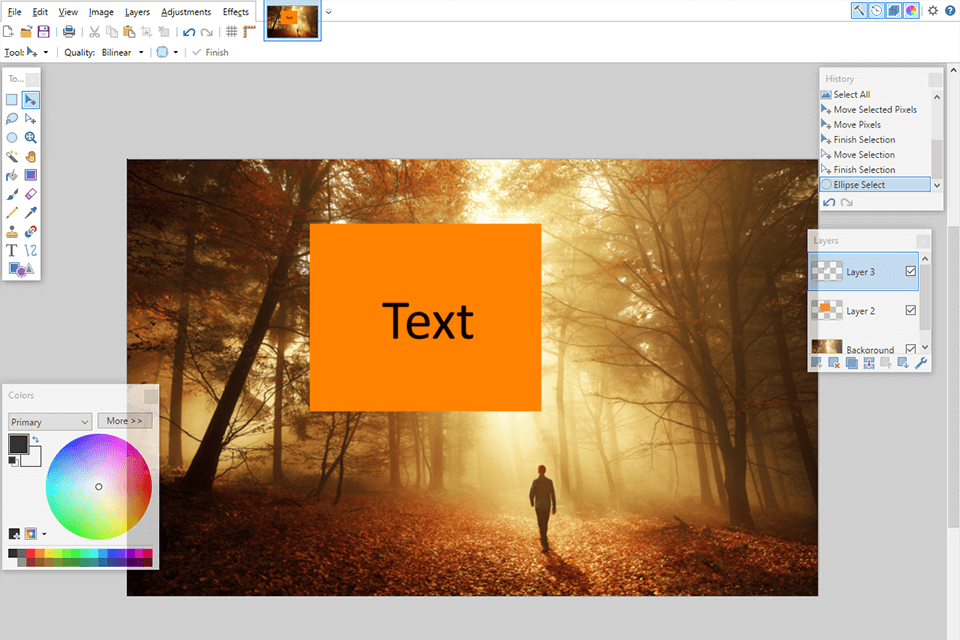The width and height of the screenshot is (960, 640).
Task: Open the Primary color selector dropdown
Action: point(49,421)
